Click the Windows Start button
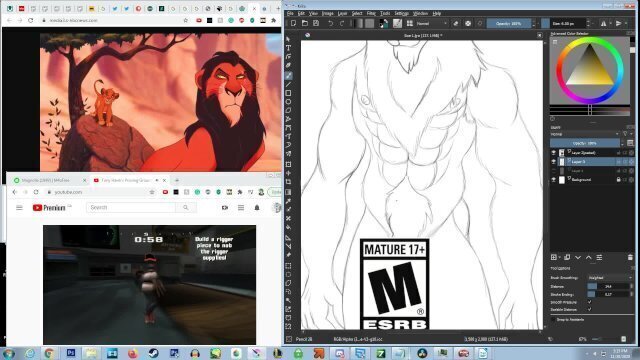Viewport: 640px width, 360px height. coord(9,353)
